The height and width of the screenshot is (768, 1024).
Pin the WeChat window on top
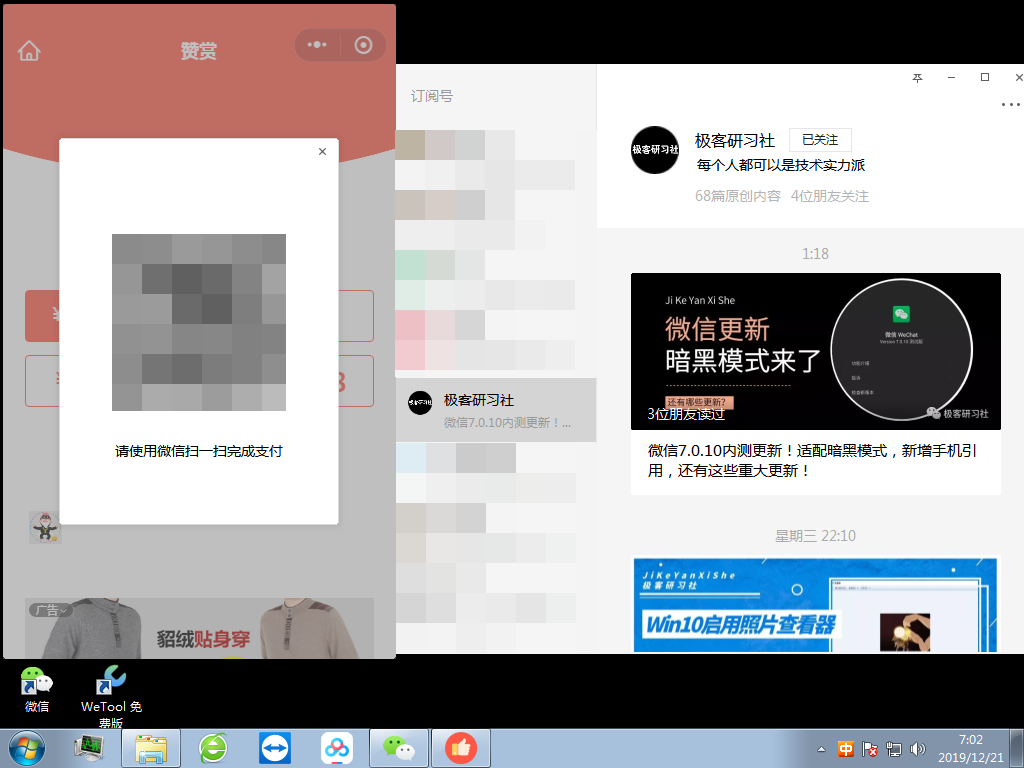coord(917,78)
